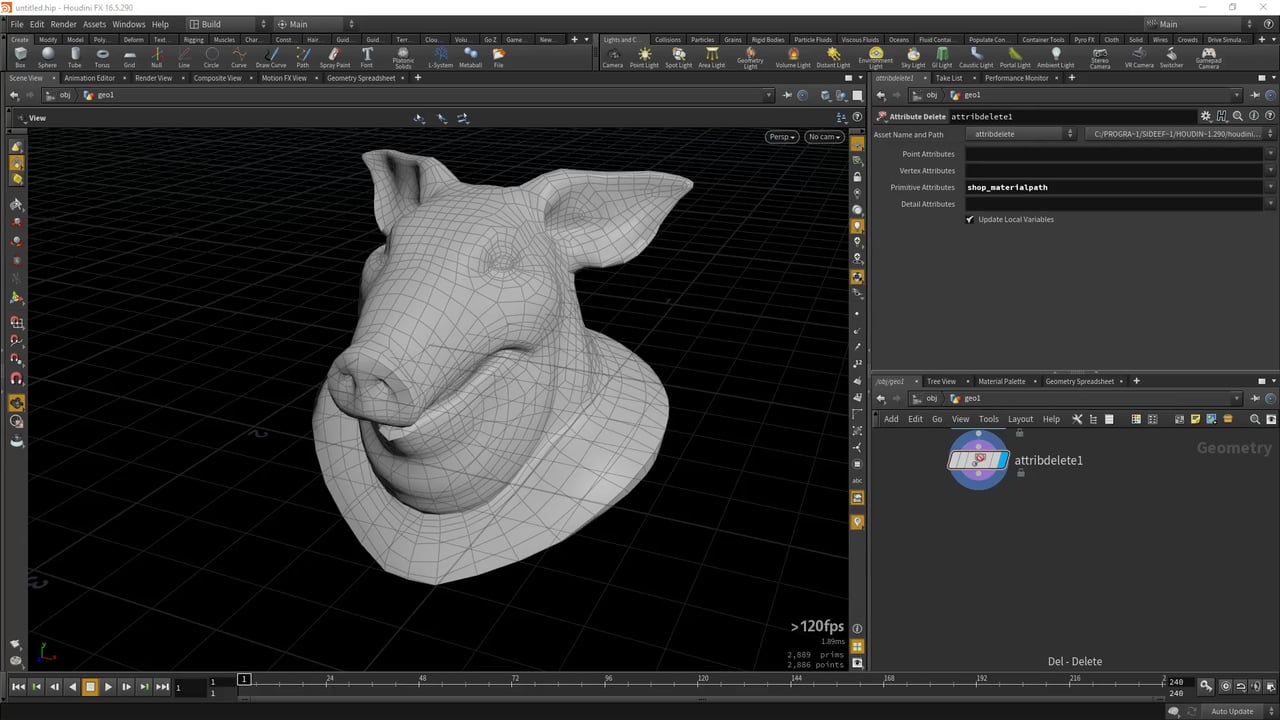The height and width of the screenshot is (720, 1280).
Task: Toggle the lock icon in viewport display toolbar
Action: tap(857, 177)
